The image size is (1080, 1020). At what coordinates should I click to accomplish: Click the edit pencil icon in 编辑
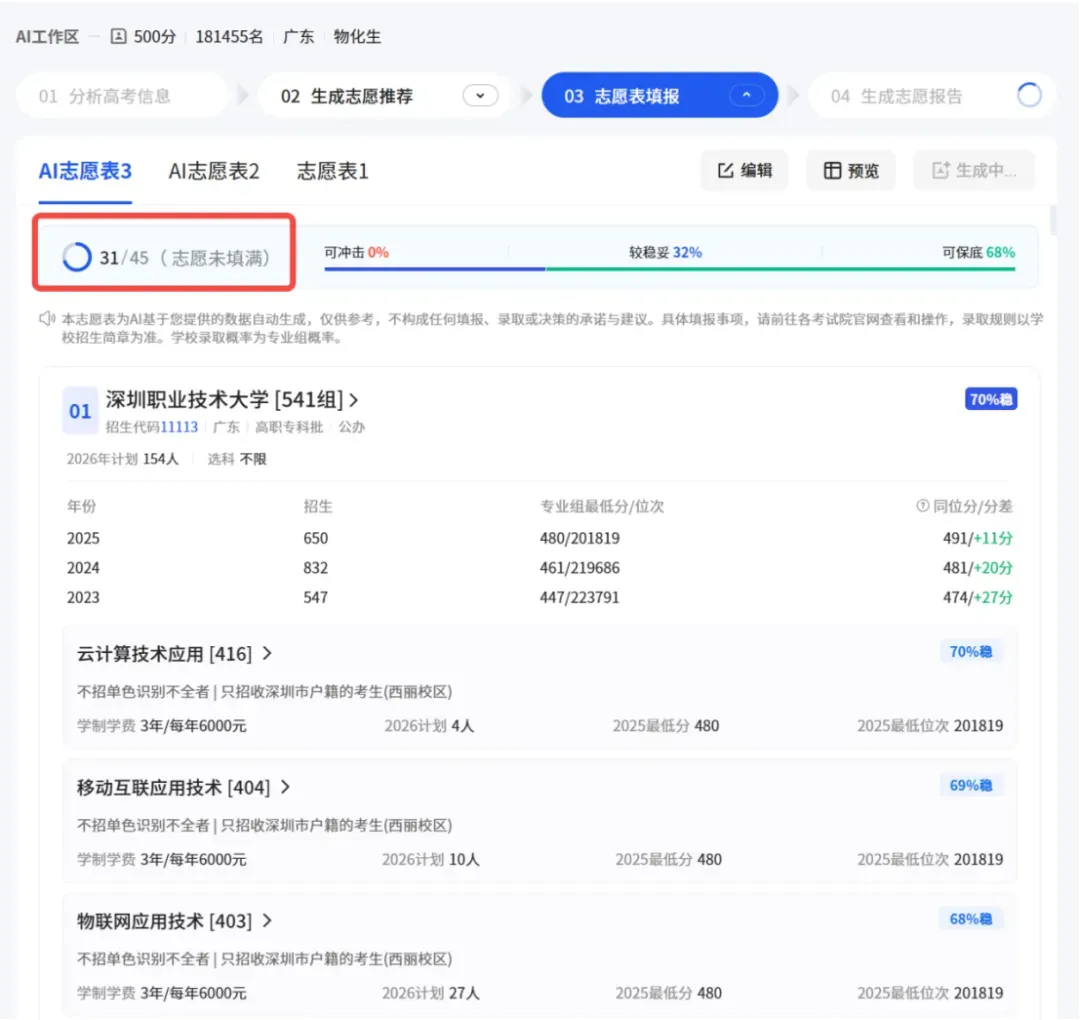point(725,170)
